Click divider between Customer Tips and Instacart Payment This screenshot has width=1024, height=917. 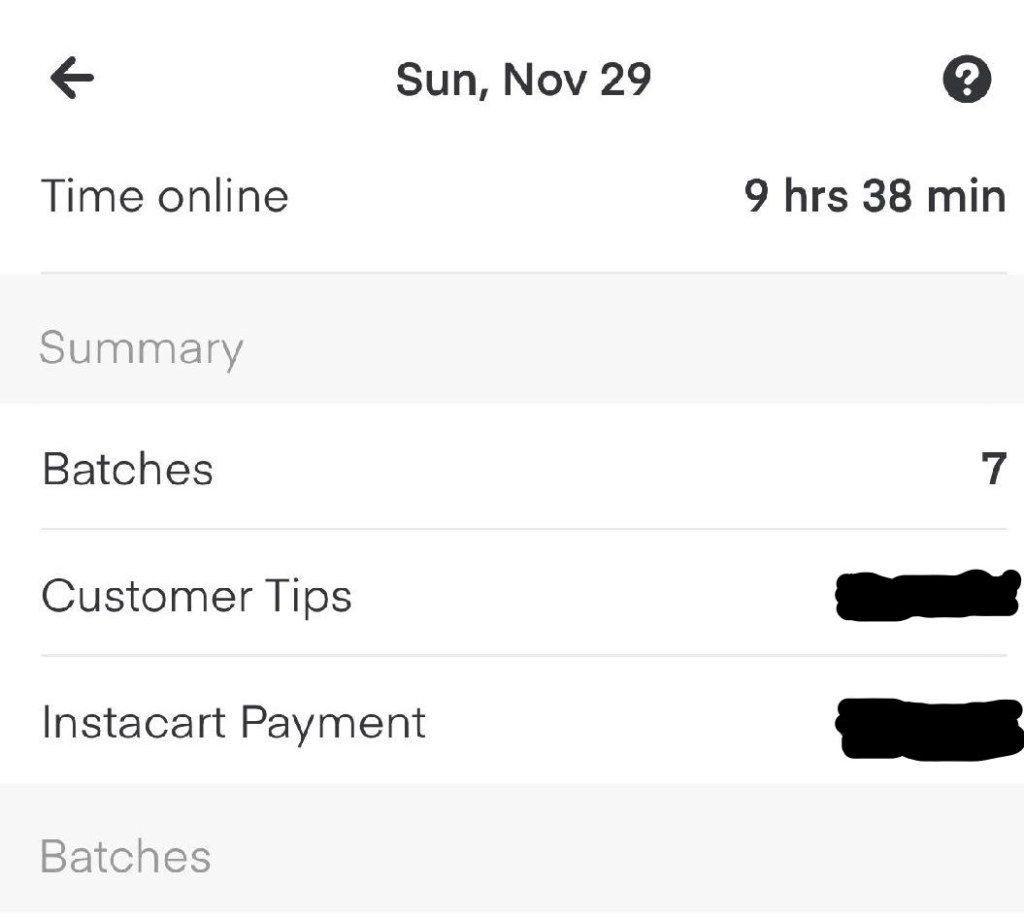523,656
